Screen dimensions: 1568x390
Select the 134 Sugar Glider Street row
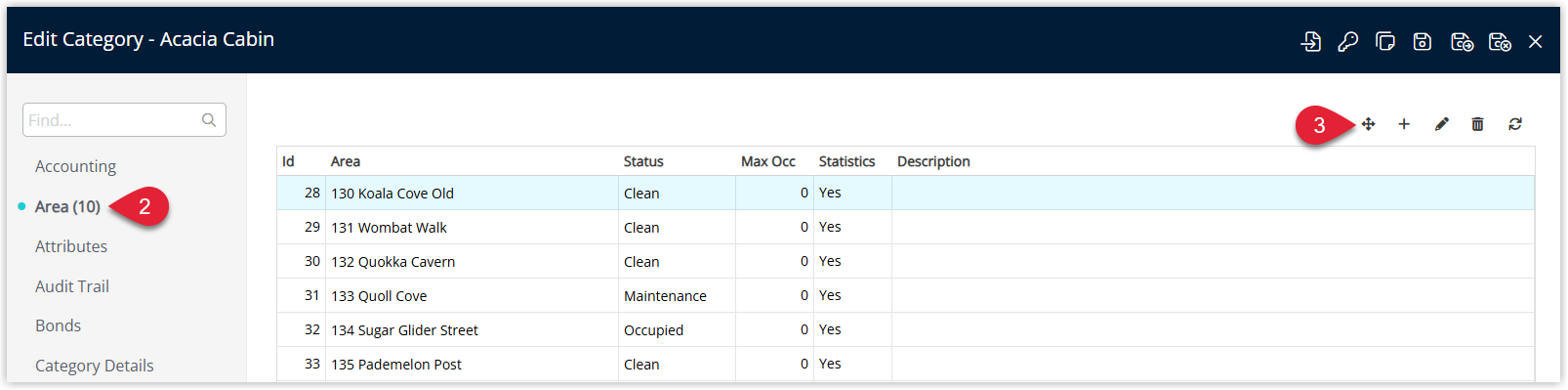pyautogui.click(x=905, y=329)
